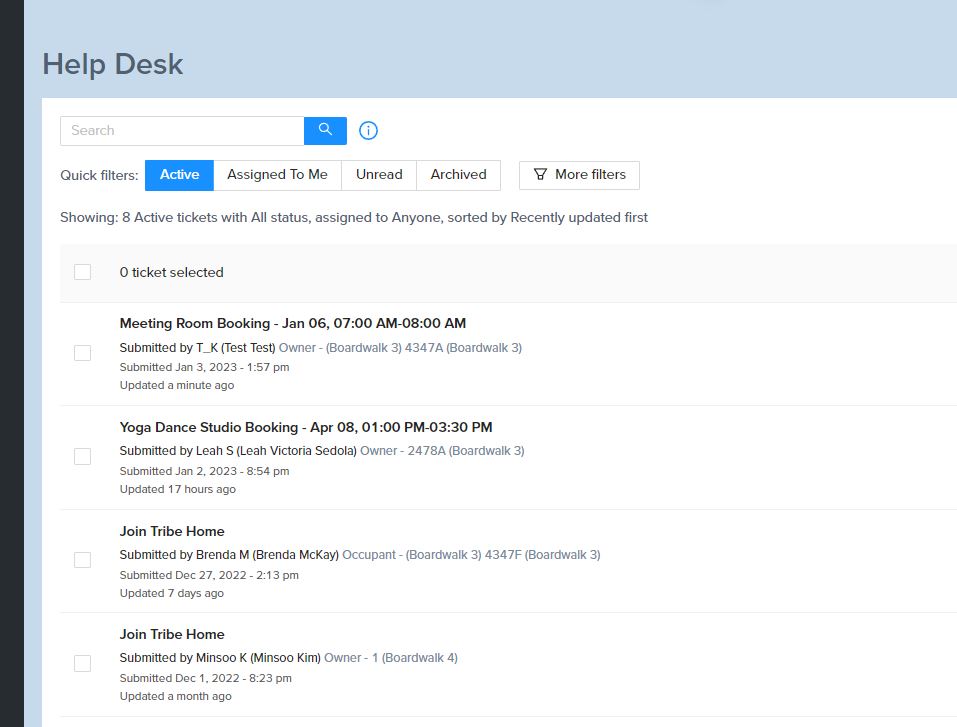Tick the select-all tickets checkbox
This screenshot has width=957, height=727.
click(82, 272)
